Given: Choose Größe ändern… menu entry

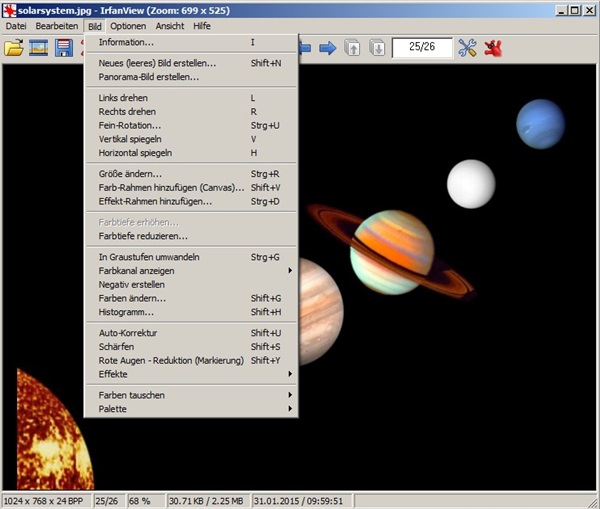Looking at the screenshot, I should [130, 174].
